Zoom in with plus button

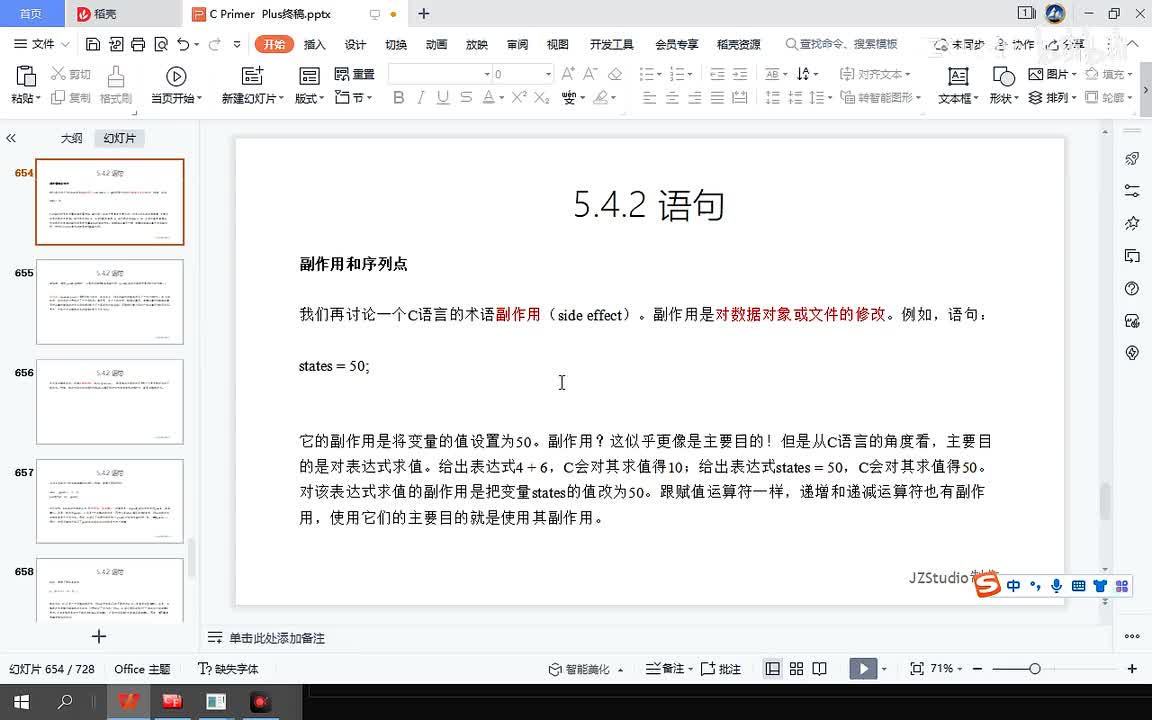[x=1132, y=669]
